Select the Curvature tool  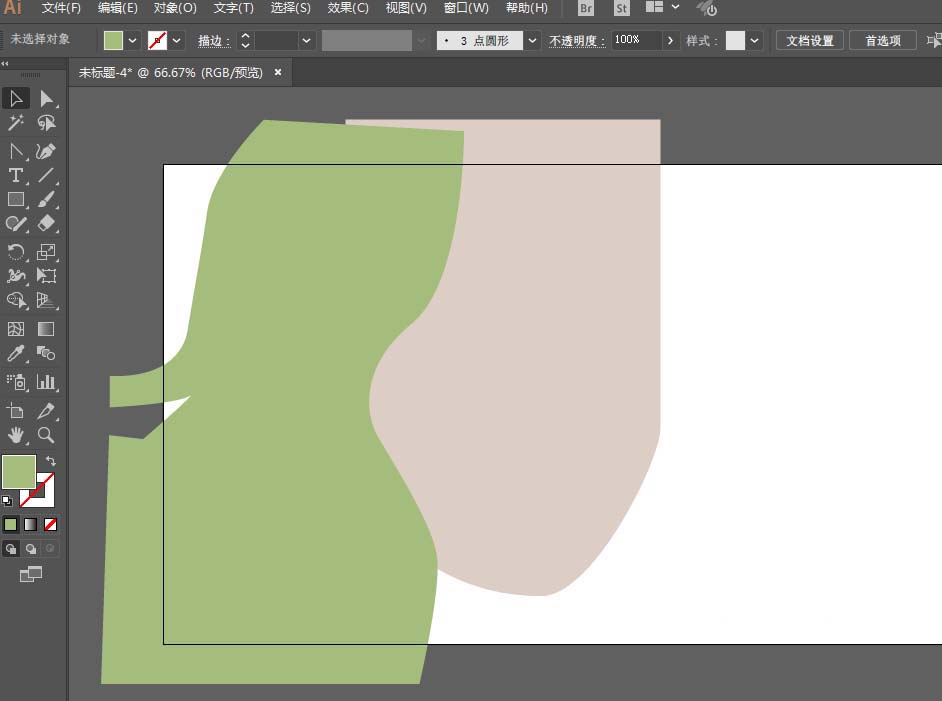pos(46,151)
